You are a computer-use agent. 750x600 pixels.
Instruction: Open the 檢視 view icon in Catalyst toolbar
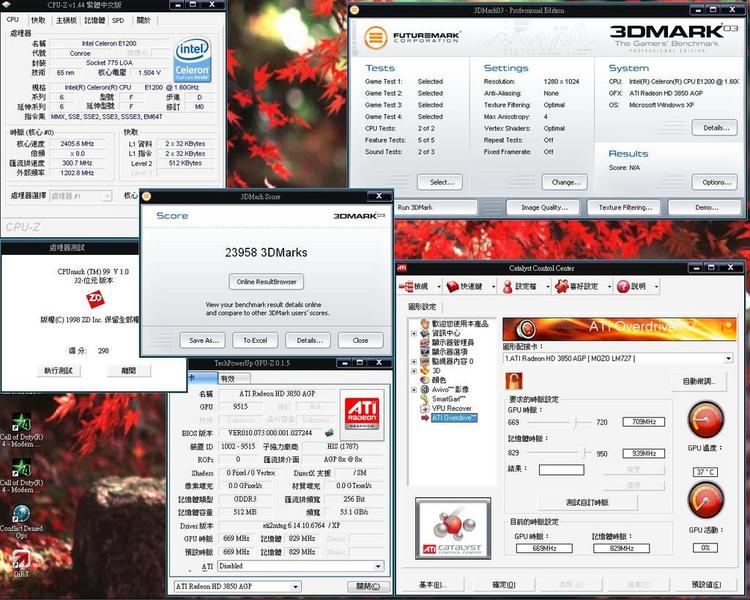tap(406, 286)
